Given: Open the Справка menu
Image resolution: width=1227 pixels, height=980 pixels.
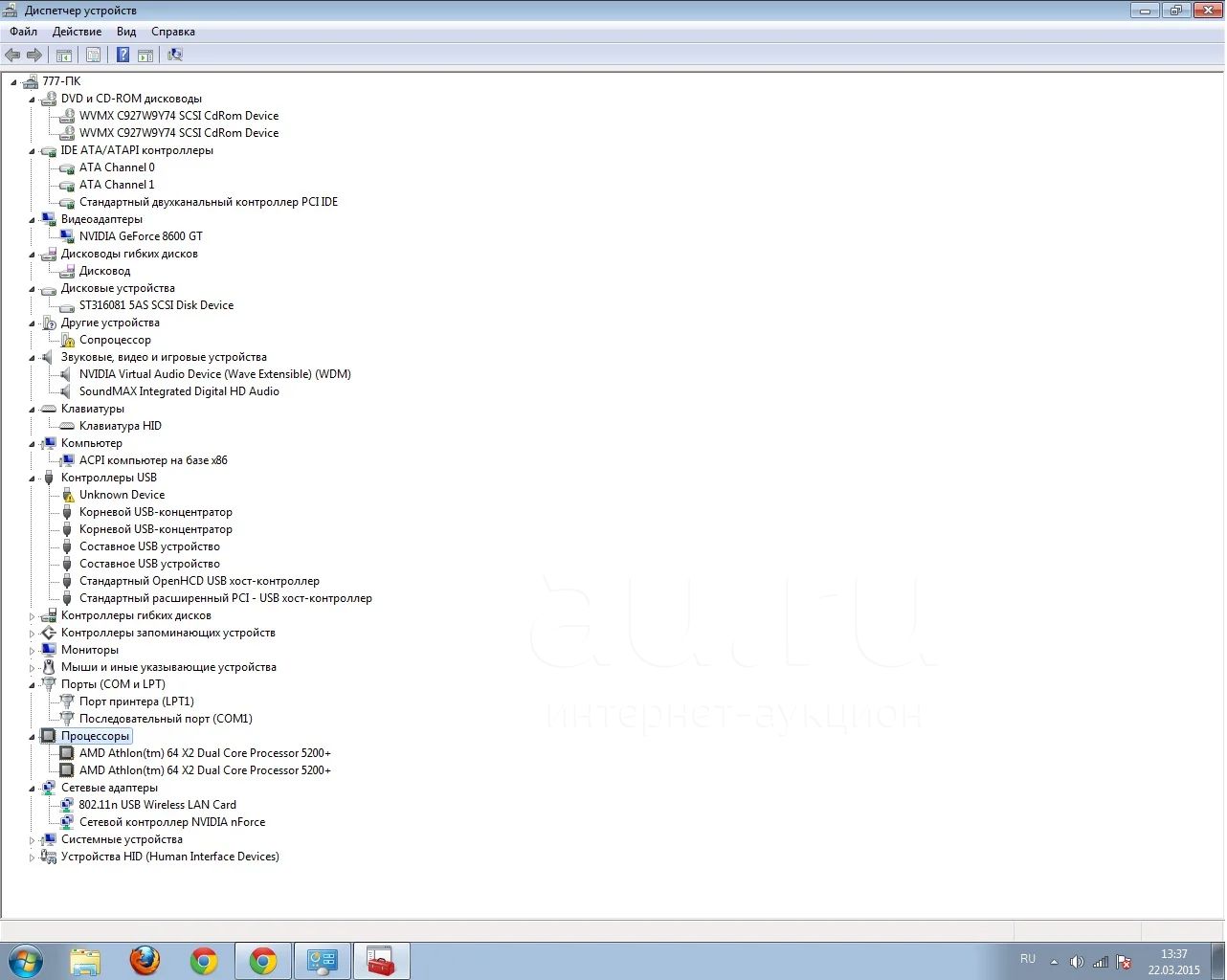Looking at the screenshot, I should 173,32.
